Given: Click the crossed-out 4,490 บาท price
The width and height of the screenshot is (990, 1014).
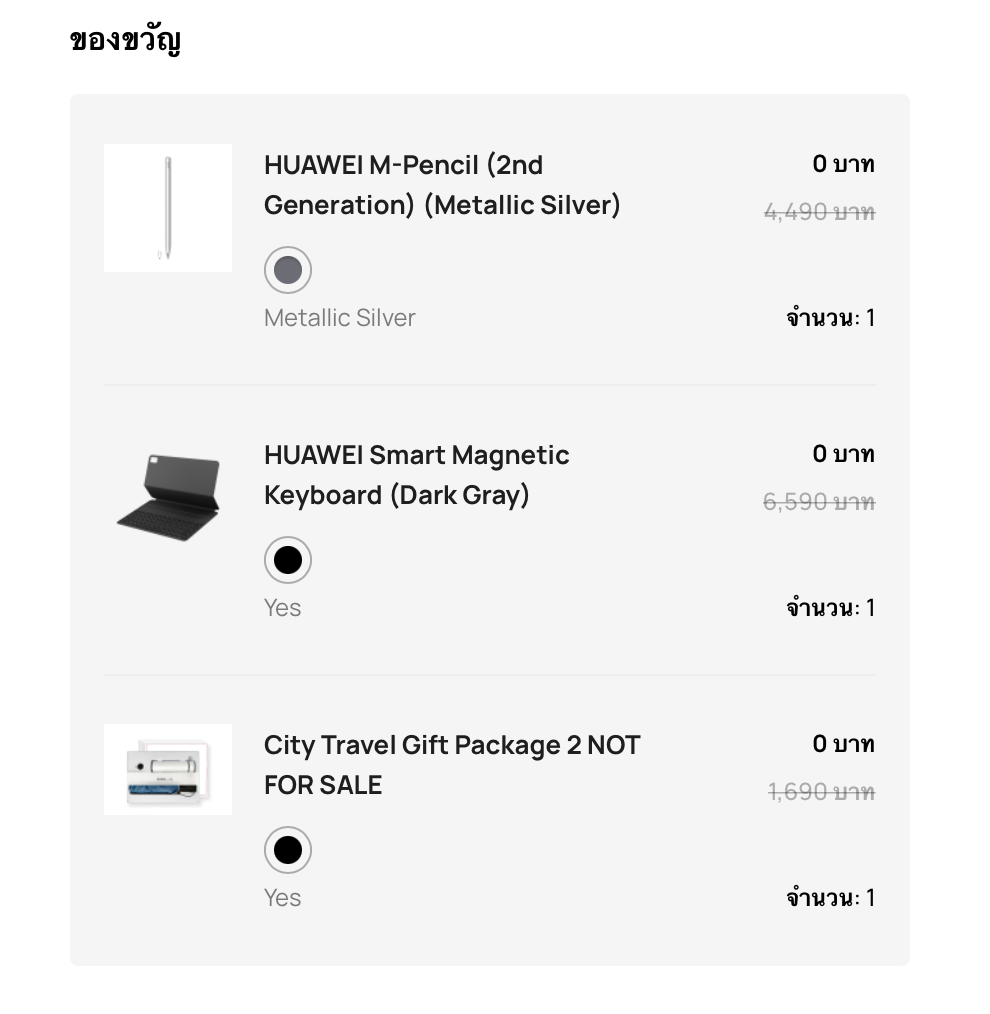Looking at the screenshot, I should 819,212.
